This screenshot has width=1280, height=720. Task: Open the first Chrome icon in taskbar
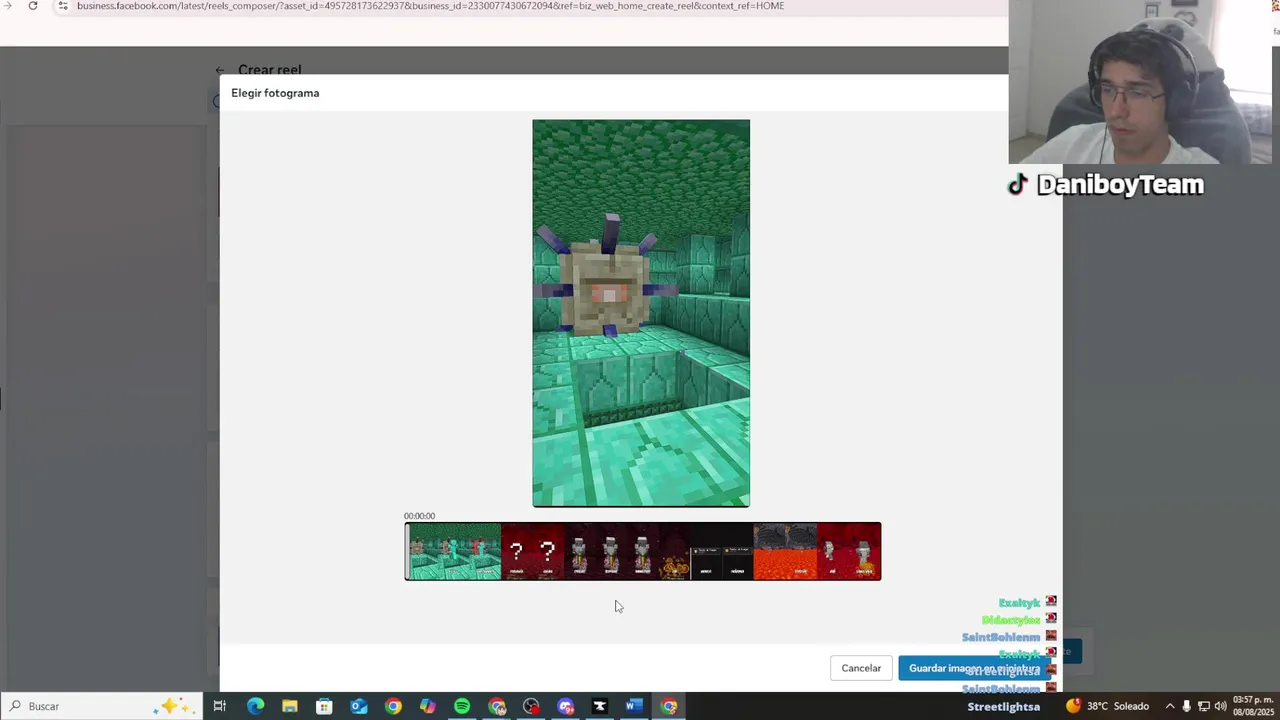click(x=393, y=706)
